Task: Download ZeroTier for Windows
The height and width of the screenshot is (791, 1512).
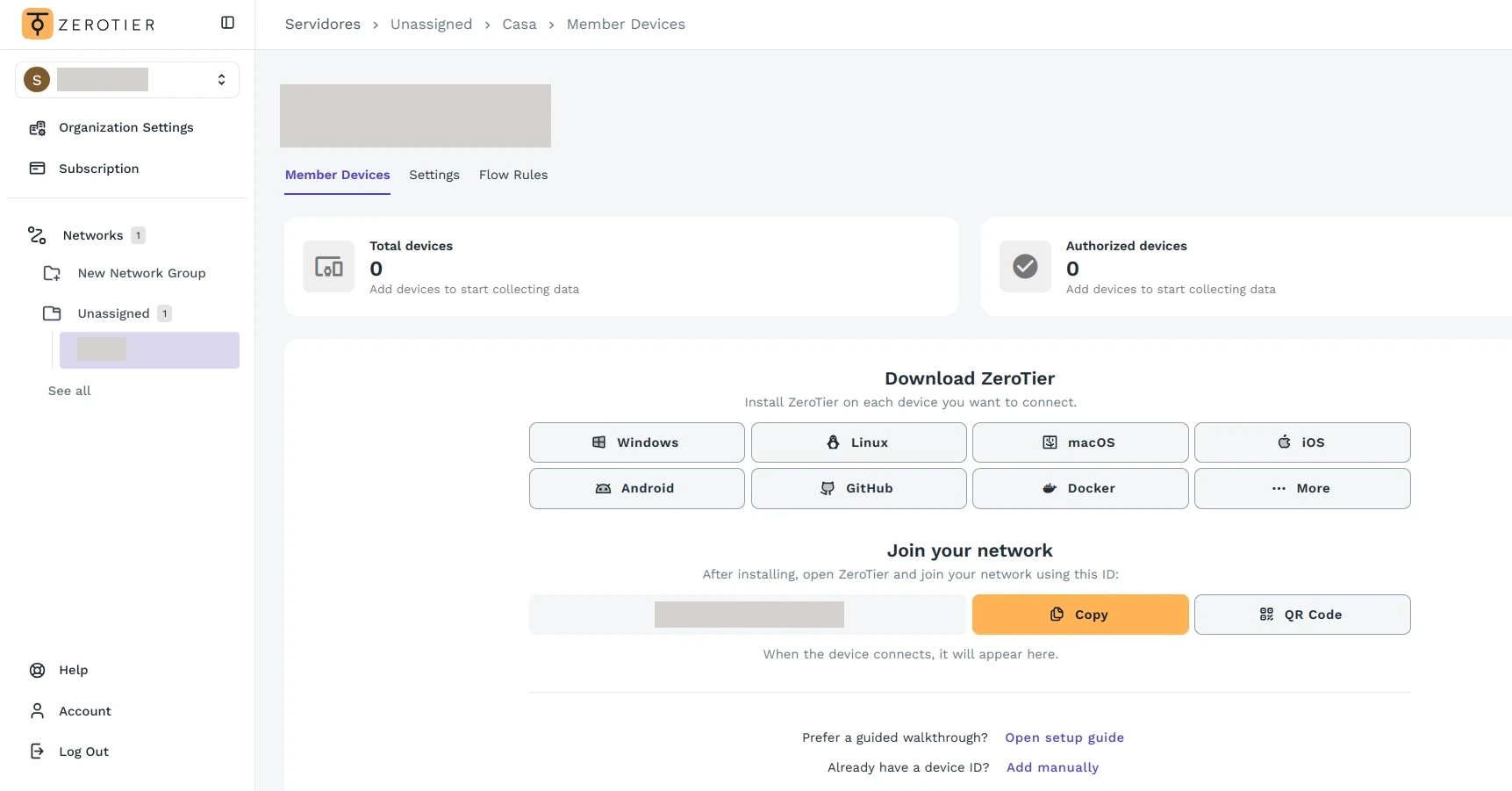Action: tap(637, 442)
